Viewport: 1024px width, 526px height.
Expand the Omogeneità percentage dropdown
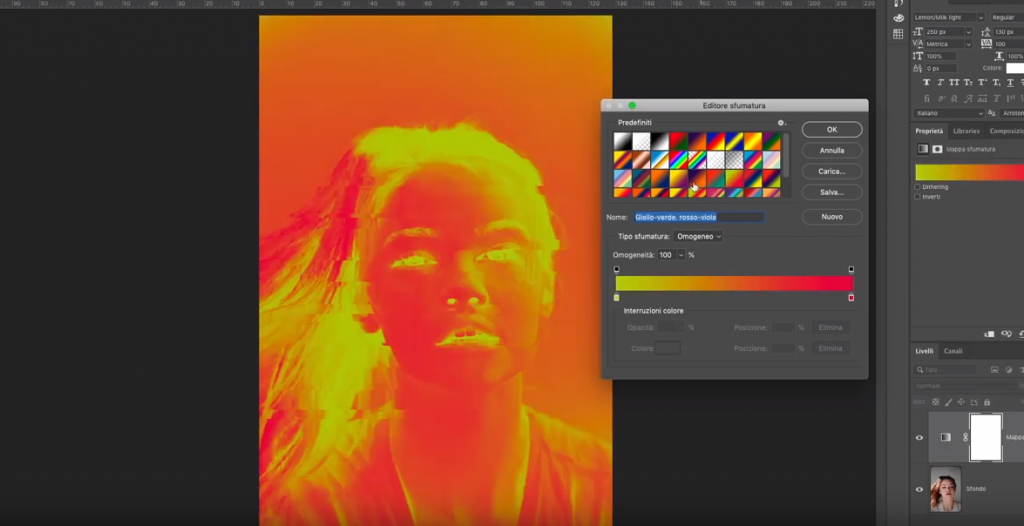point(681,255)
